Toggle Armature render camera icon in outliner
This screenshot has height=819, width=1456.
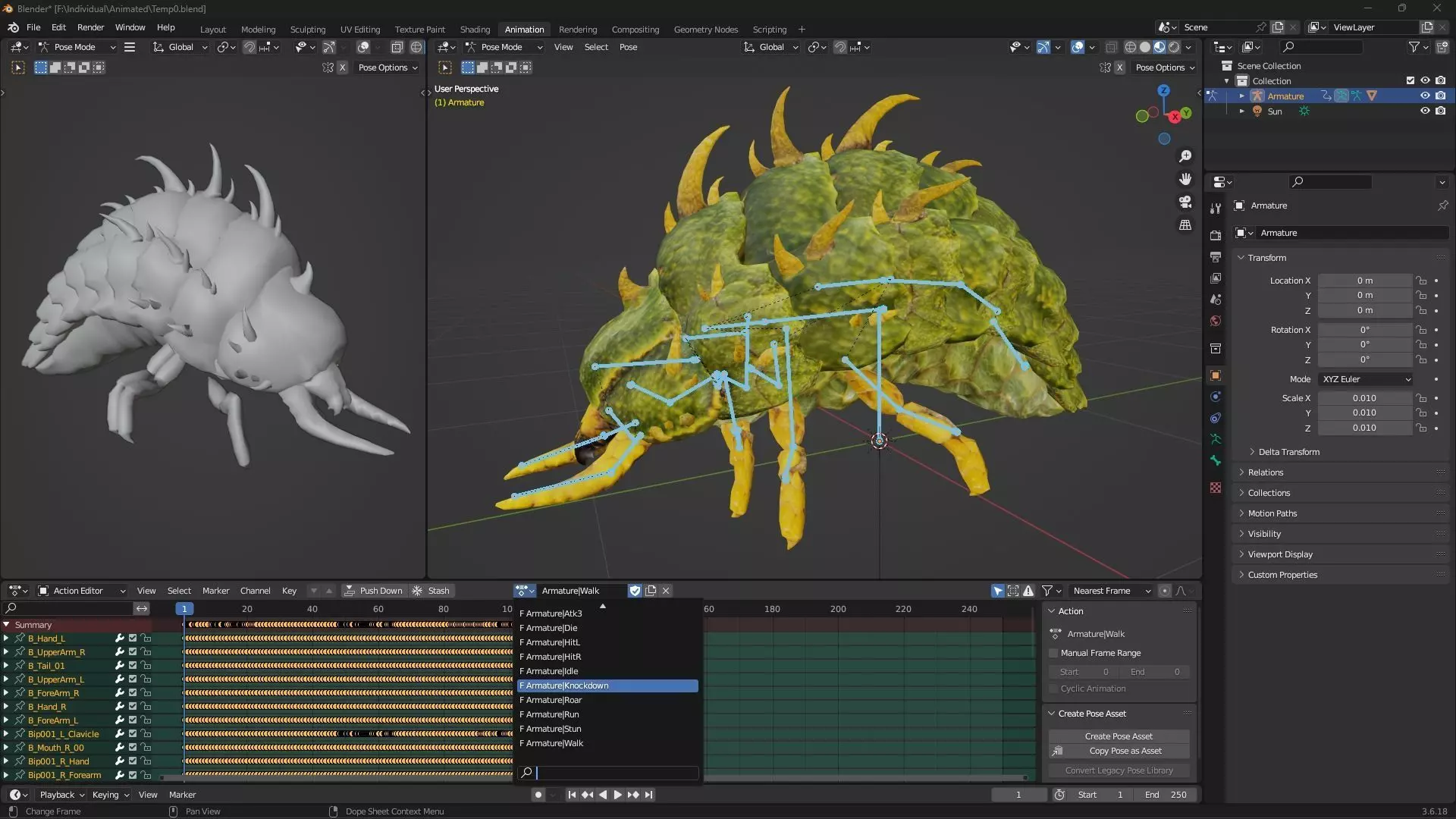pyautogui.click(x=1440, y=96)
